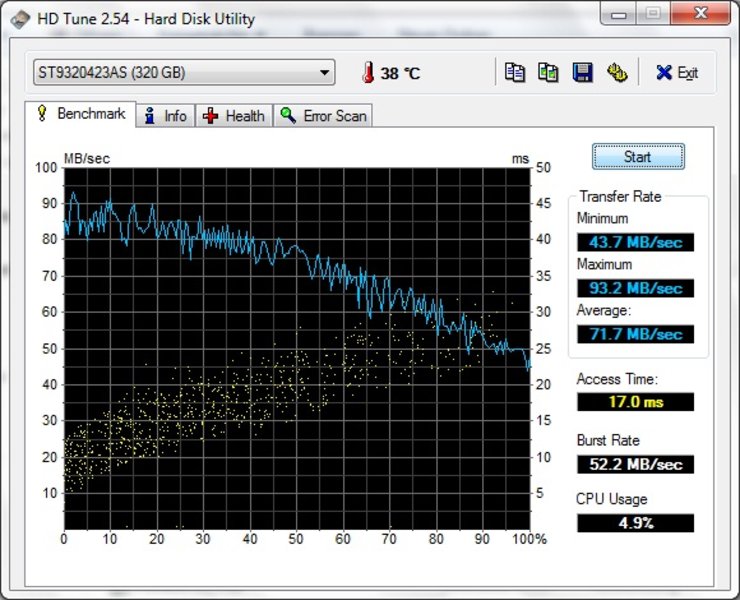Click the HD Tune title bar icon
The image size is (740, 600).
tap(20, 20)
